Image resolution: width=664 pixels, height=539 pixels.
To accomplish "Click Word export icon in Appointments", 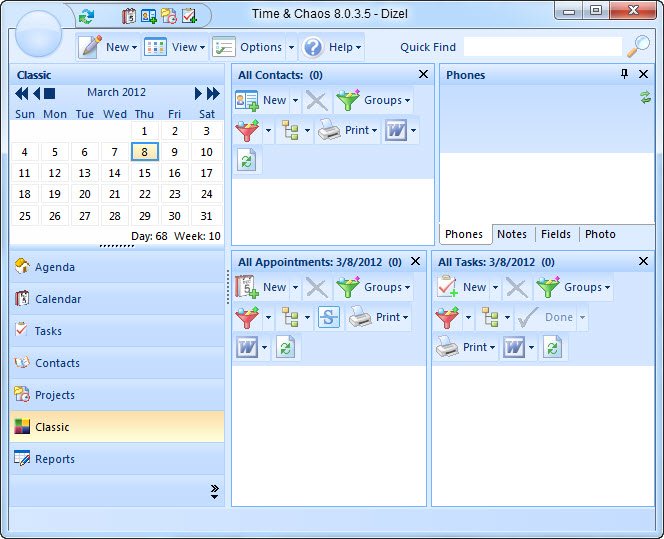I will coord(246,347).
